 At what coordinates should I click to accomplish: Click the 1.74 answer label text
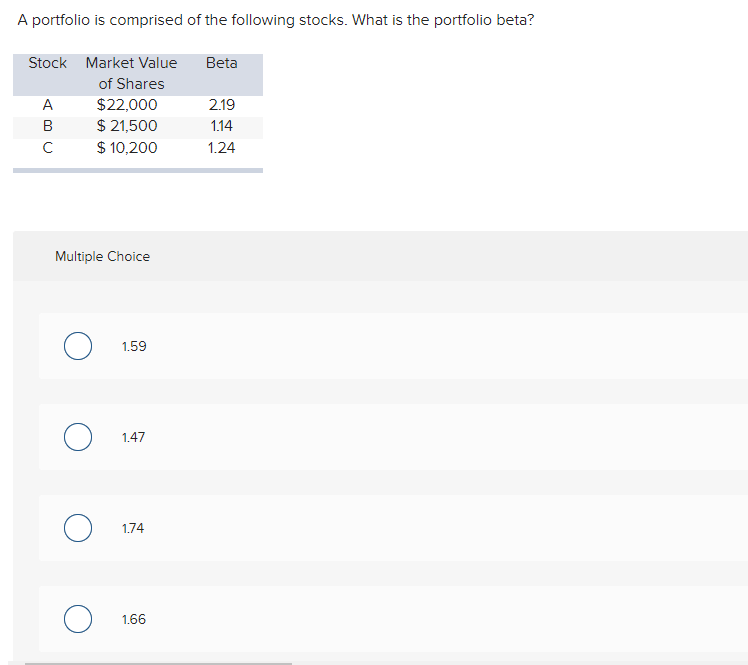(x=133, y=529)
